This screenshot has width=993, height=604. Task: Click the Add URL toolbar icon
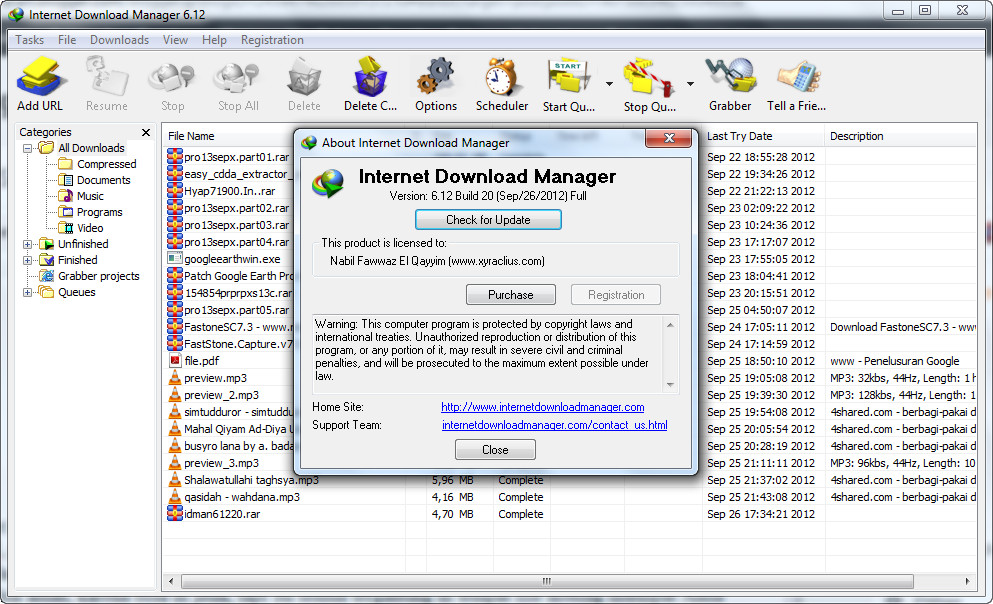tap(40, 77)
